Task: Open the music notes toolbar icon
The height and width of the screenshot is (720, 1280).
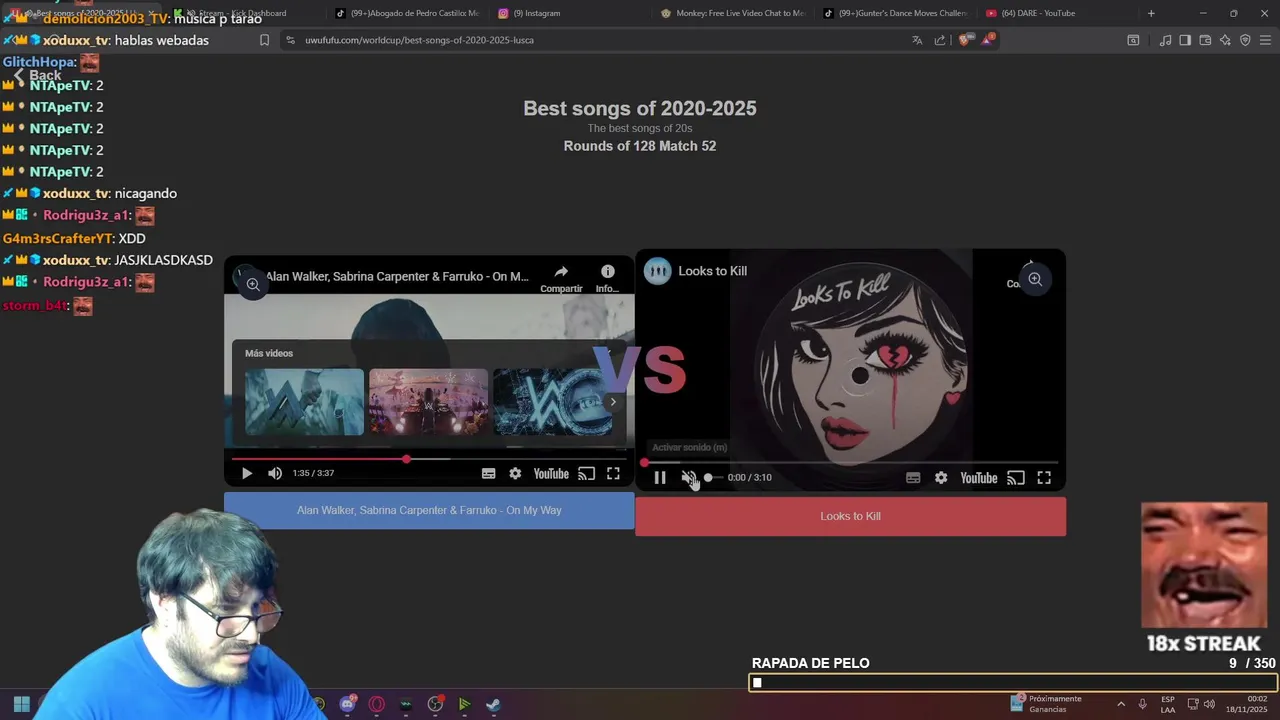Action: click(x=1165, y=40)
